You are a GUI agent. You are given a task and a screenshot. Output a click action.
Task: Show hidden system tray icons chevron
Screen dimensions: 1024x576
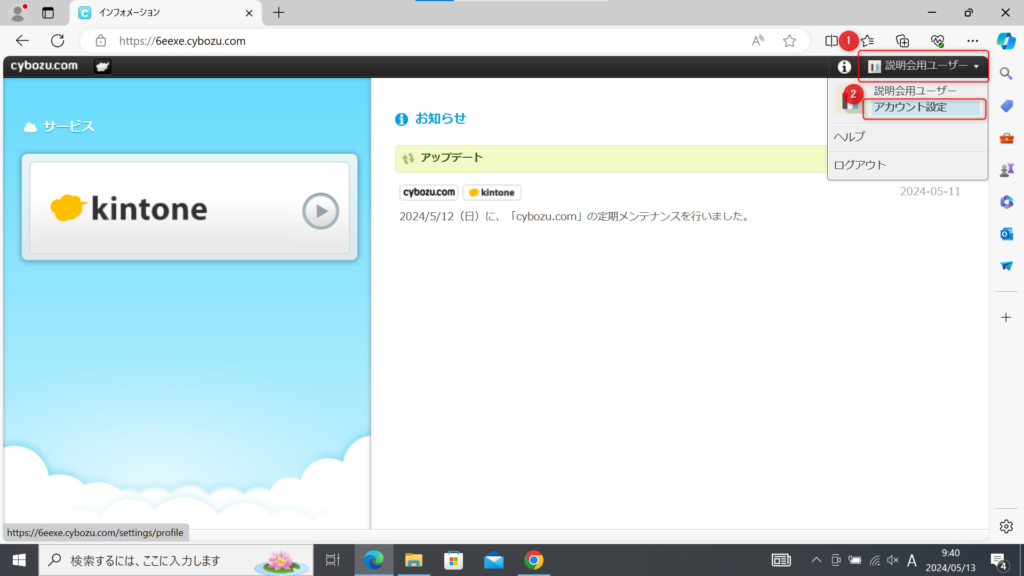(x=816, y=560)
